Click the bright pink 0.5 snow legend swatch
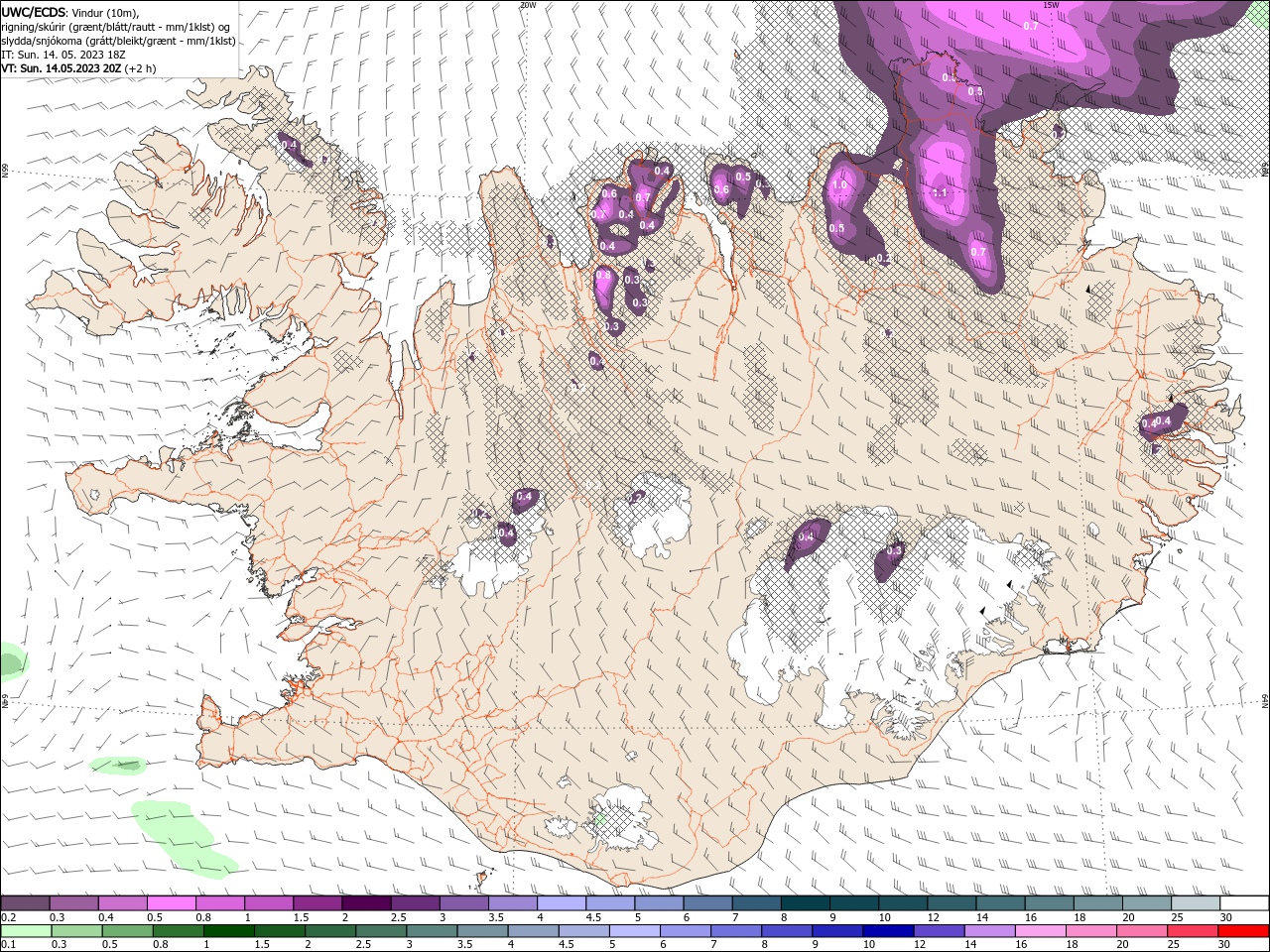 pyautogui.click(x=171, y=902)
